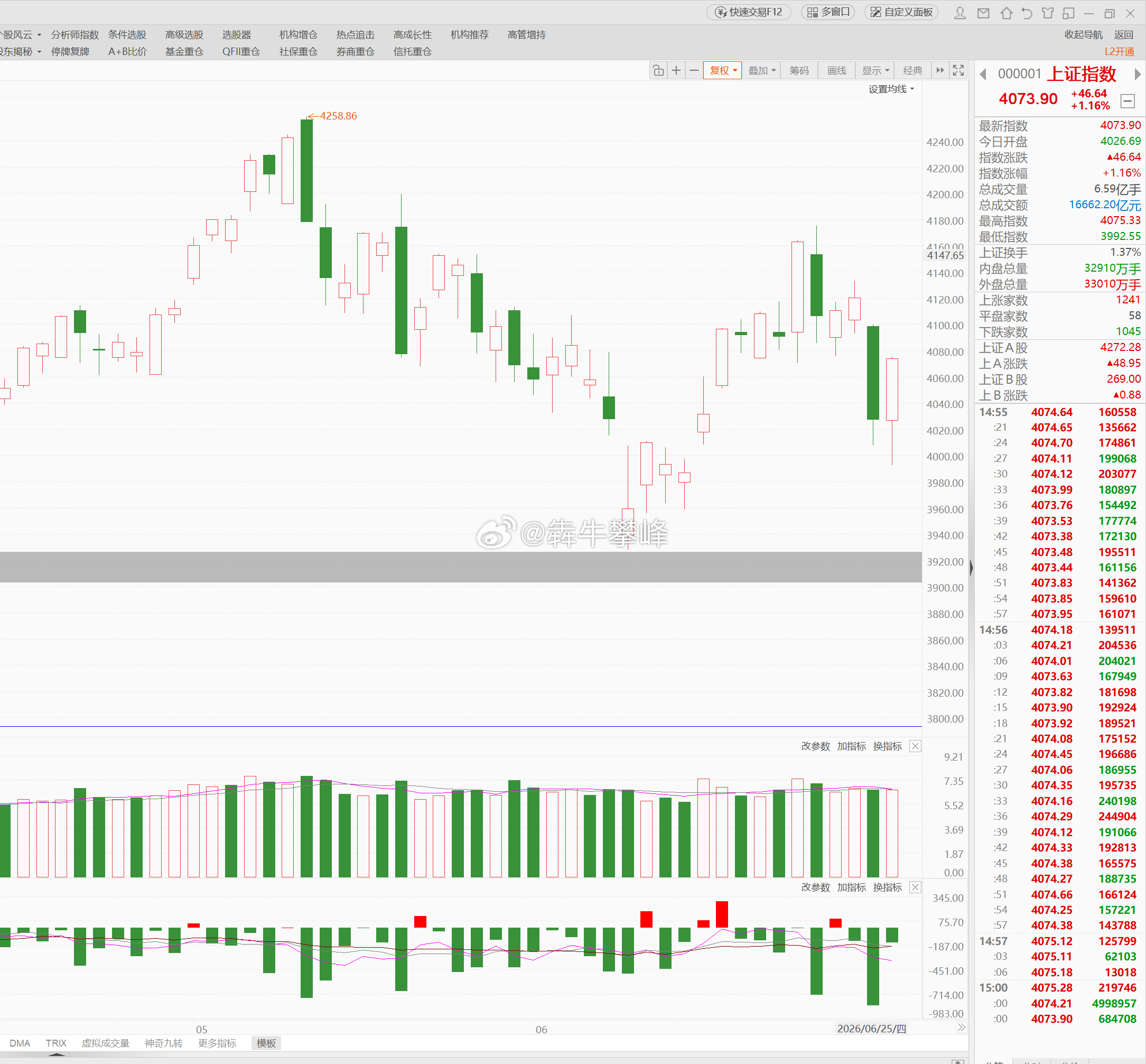The height and width of the screenshot is (1064, 1146).
Task: Open 停牌复牌 menu item
Action: click(x=70, y=51)
